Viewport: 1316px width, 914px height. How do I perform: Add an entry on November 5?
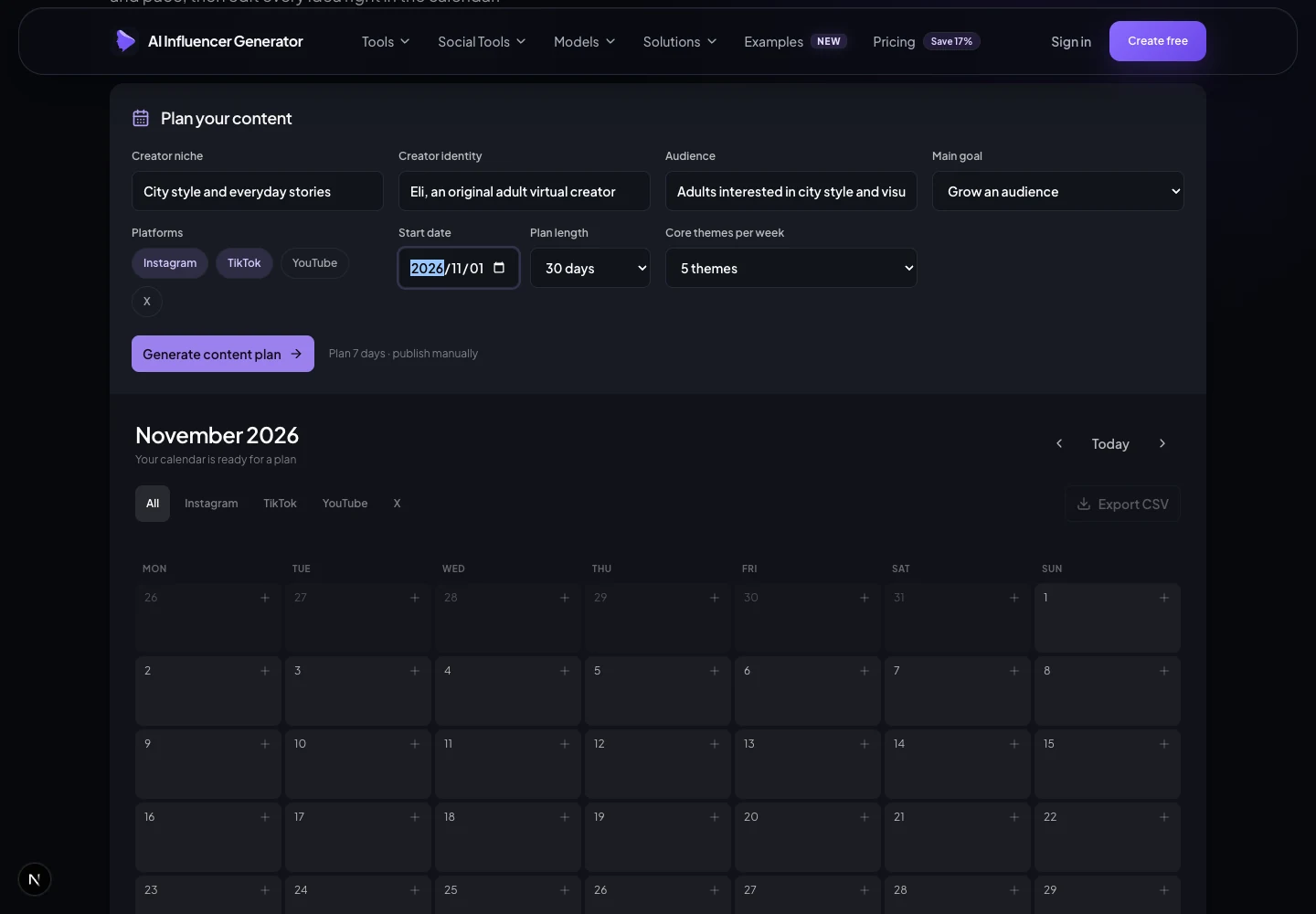tap(715, 671)
